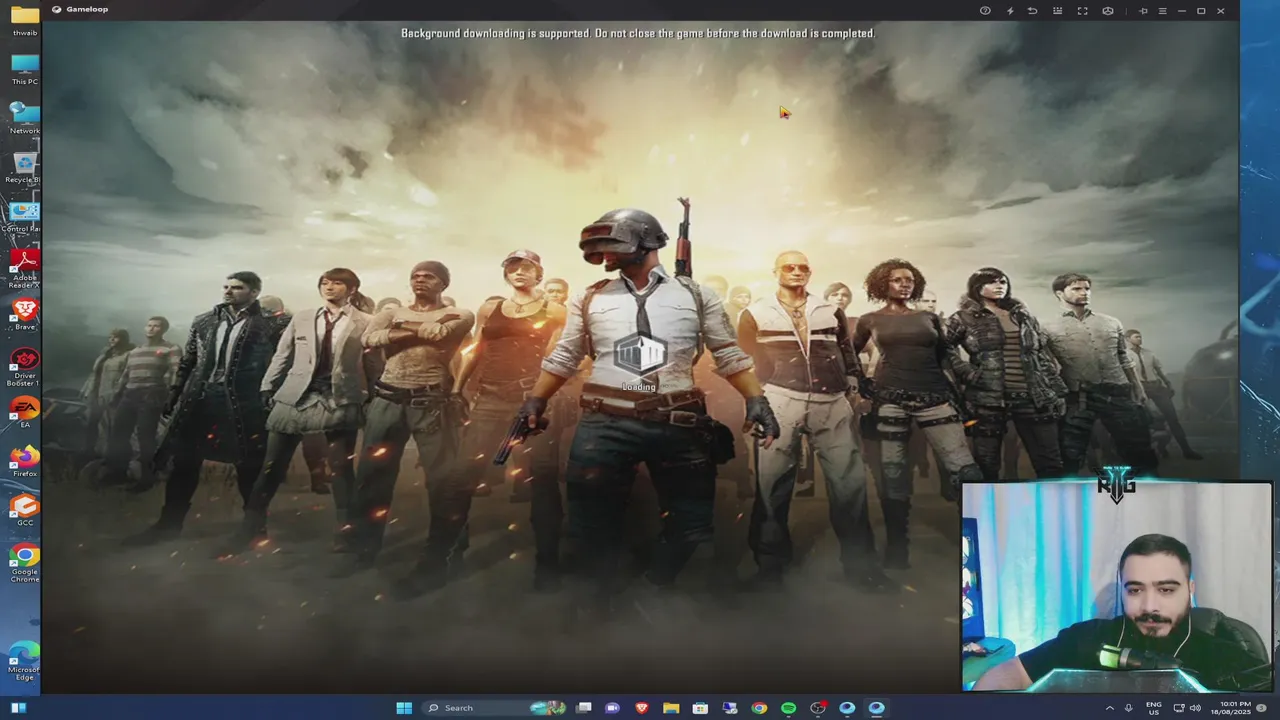Image resolution: width=1280 pixels, height=720 pixels.
Task: Select the Recycle Bin desktop icon
Action: pyautogui.click(x=24, y=167)
